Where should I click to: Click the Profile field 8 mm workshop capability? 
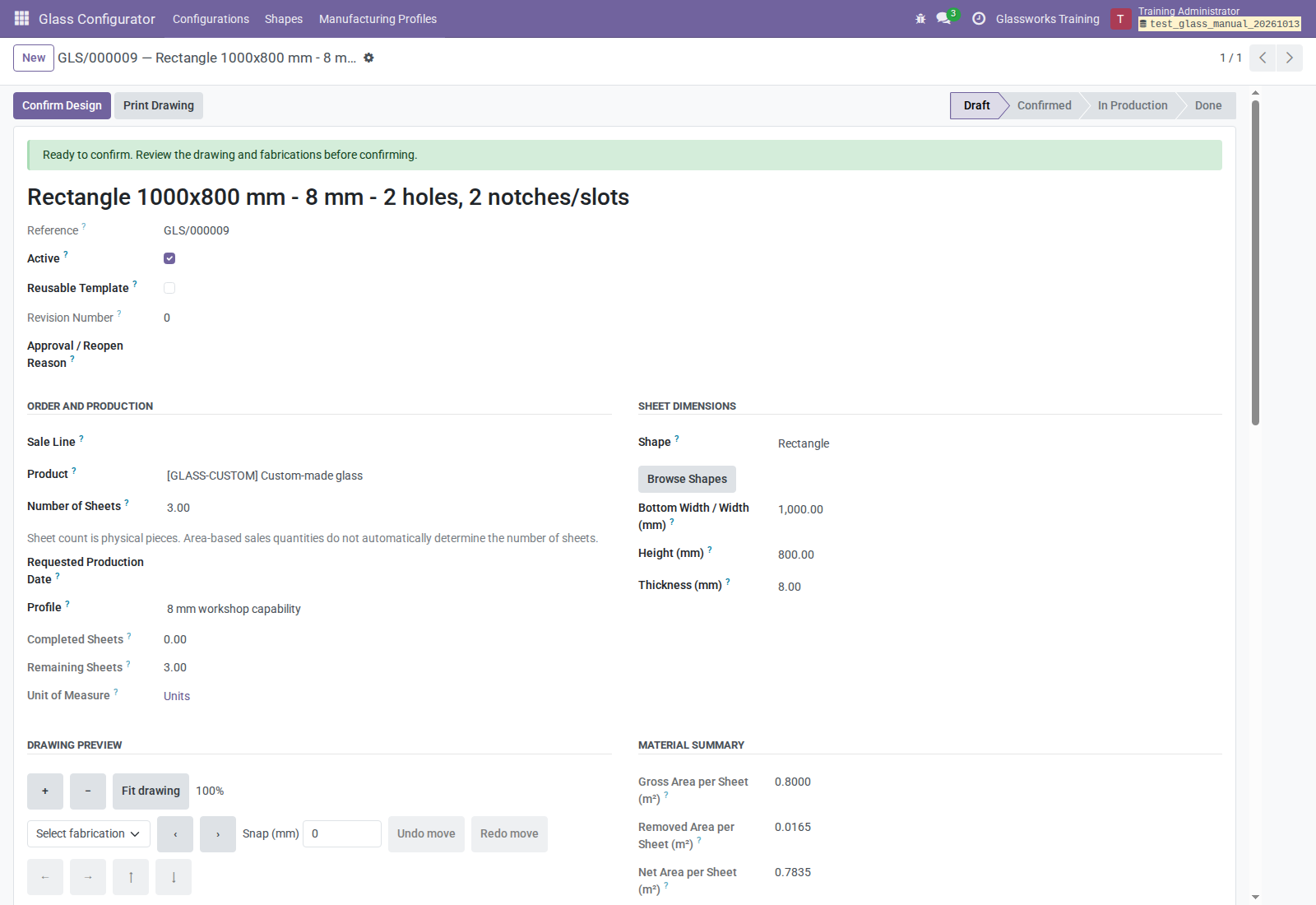(234, 609)
